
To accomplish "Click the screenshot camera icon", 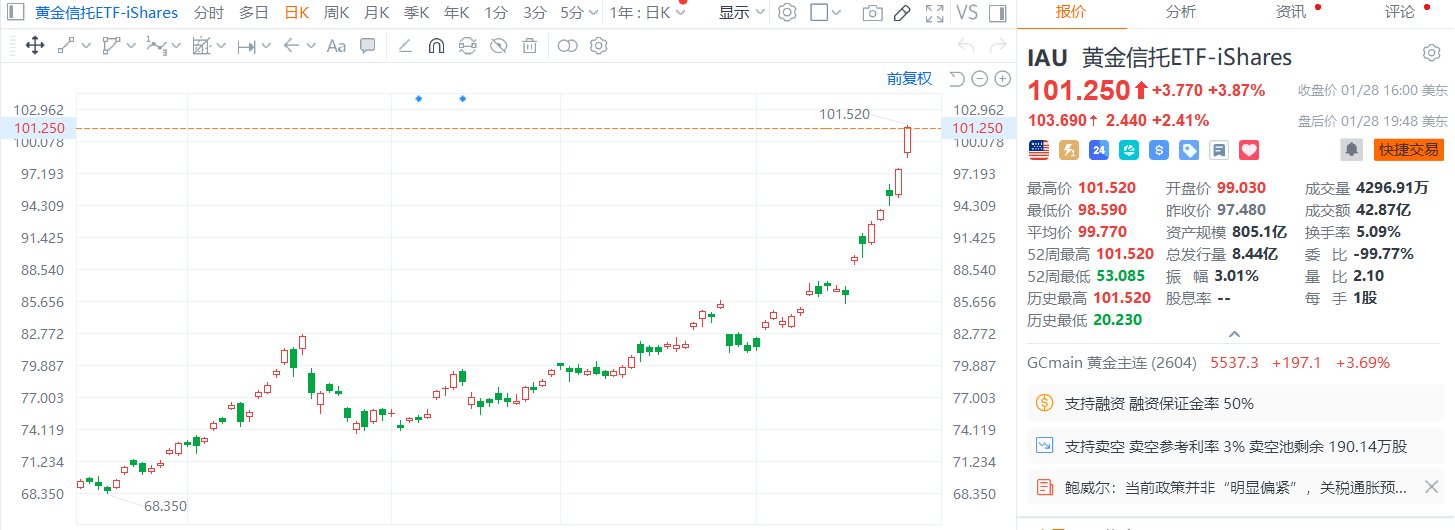I will pyautogui.click(x=873, y=13).
